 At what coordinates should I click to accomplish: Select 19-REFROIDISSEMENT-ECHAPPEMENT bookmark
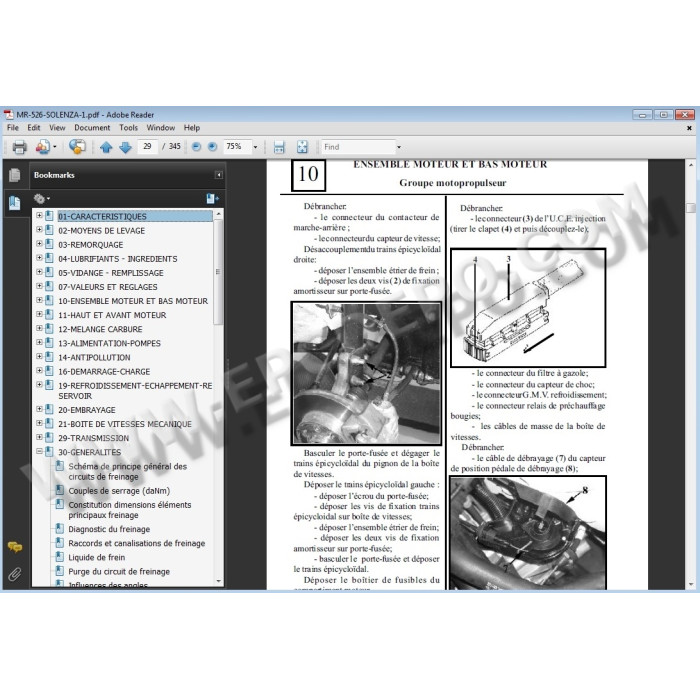[135, 391]
